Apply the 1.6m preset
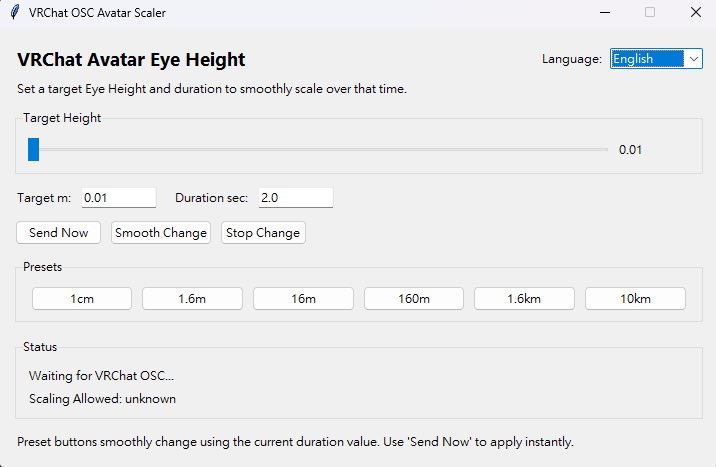This screenshot has height=467, width=716. pos(192,299)
